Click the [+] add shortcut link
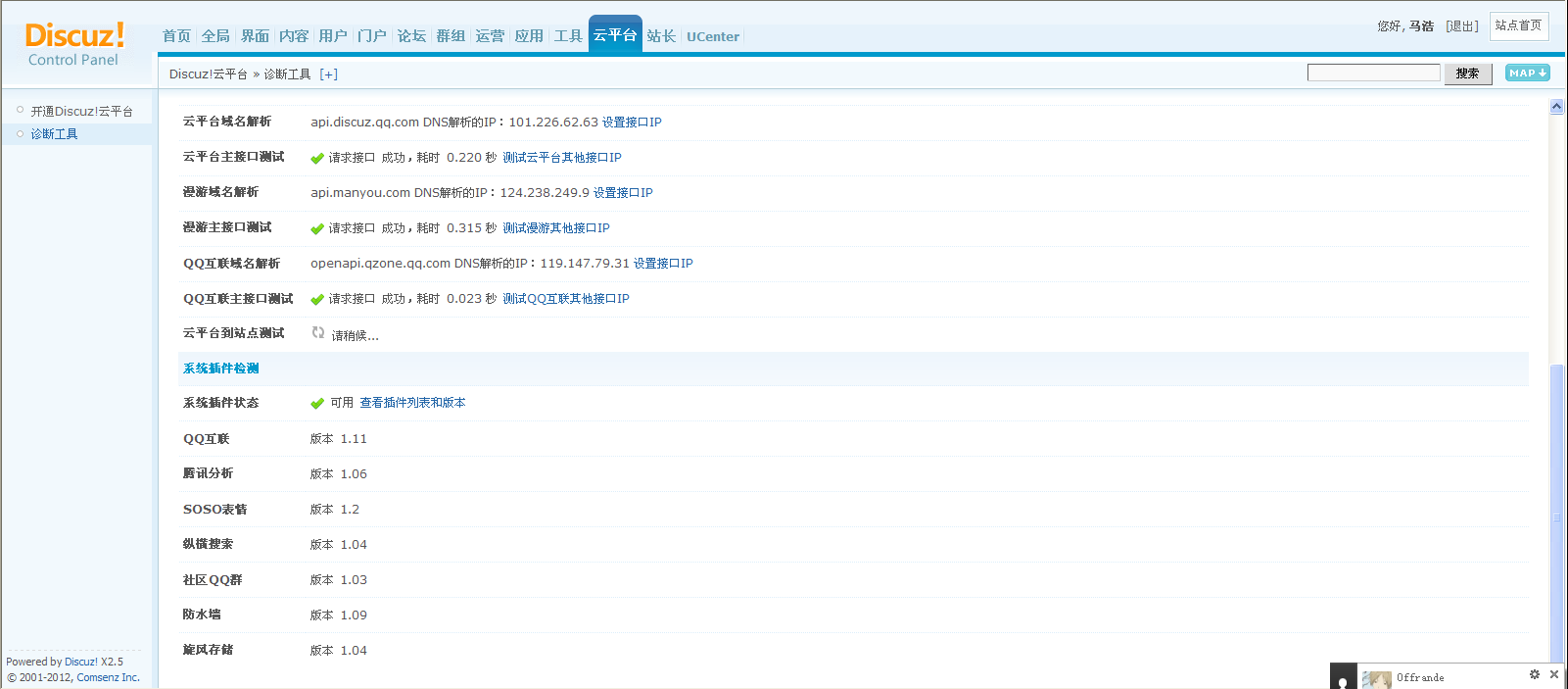This screenshot has width=1568, height=689. click(x=328, y=74)
